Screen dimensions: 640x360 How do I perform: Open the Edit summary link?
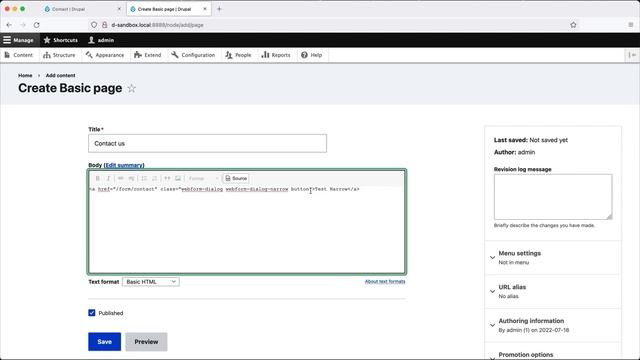tap(124, 165)
